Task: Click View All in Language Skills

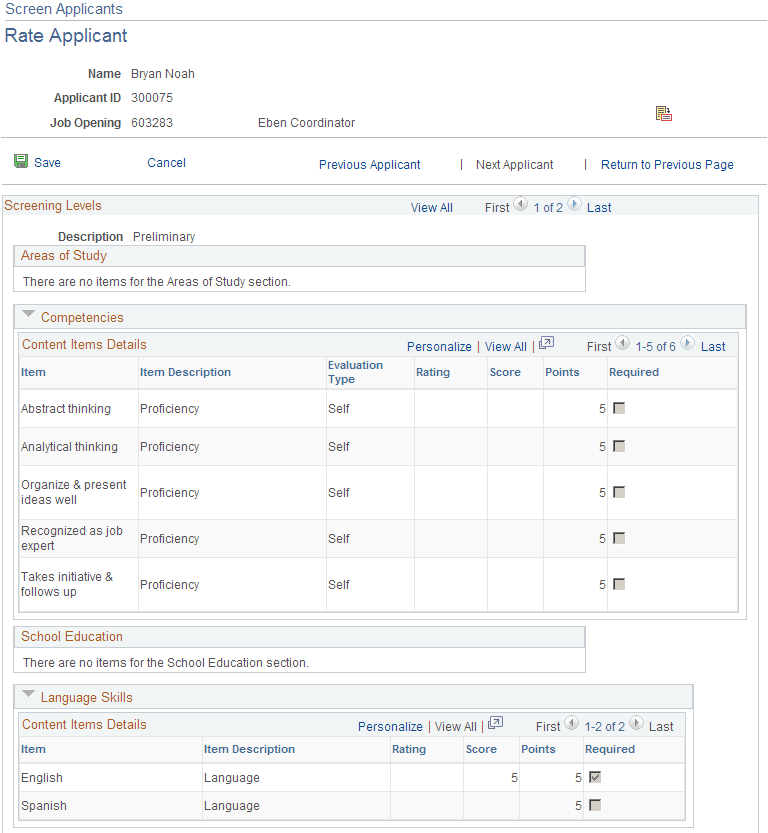Action: 456,726
